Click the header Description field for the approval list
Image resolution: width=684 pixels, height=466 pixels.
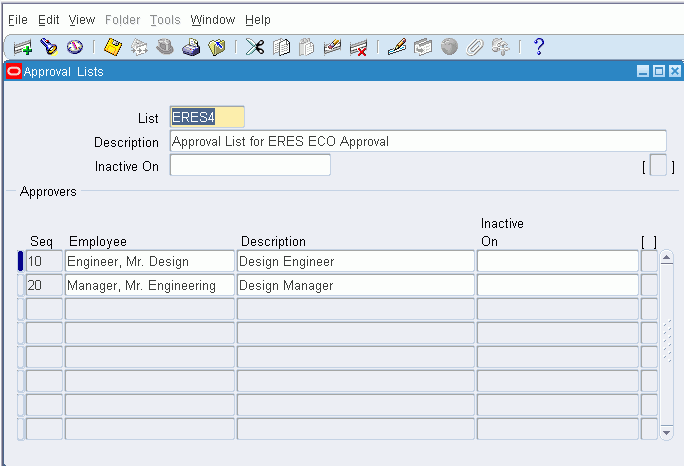click(418, 141)
